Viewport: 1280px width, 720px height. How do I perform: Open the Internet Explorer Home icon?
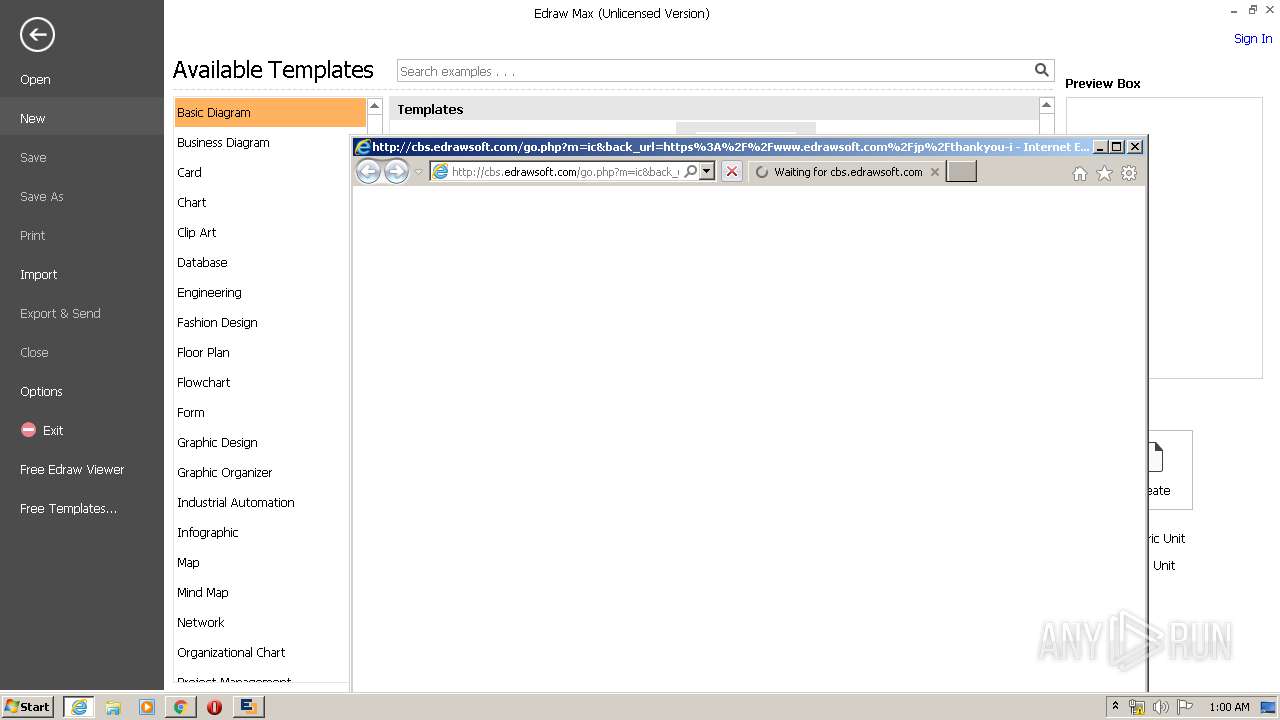[x=1080, y=173]
